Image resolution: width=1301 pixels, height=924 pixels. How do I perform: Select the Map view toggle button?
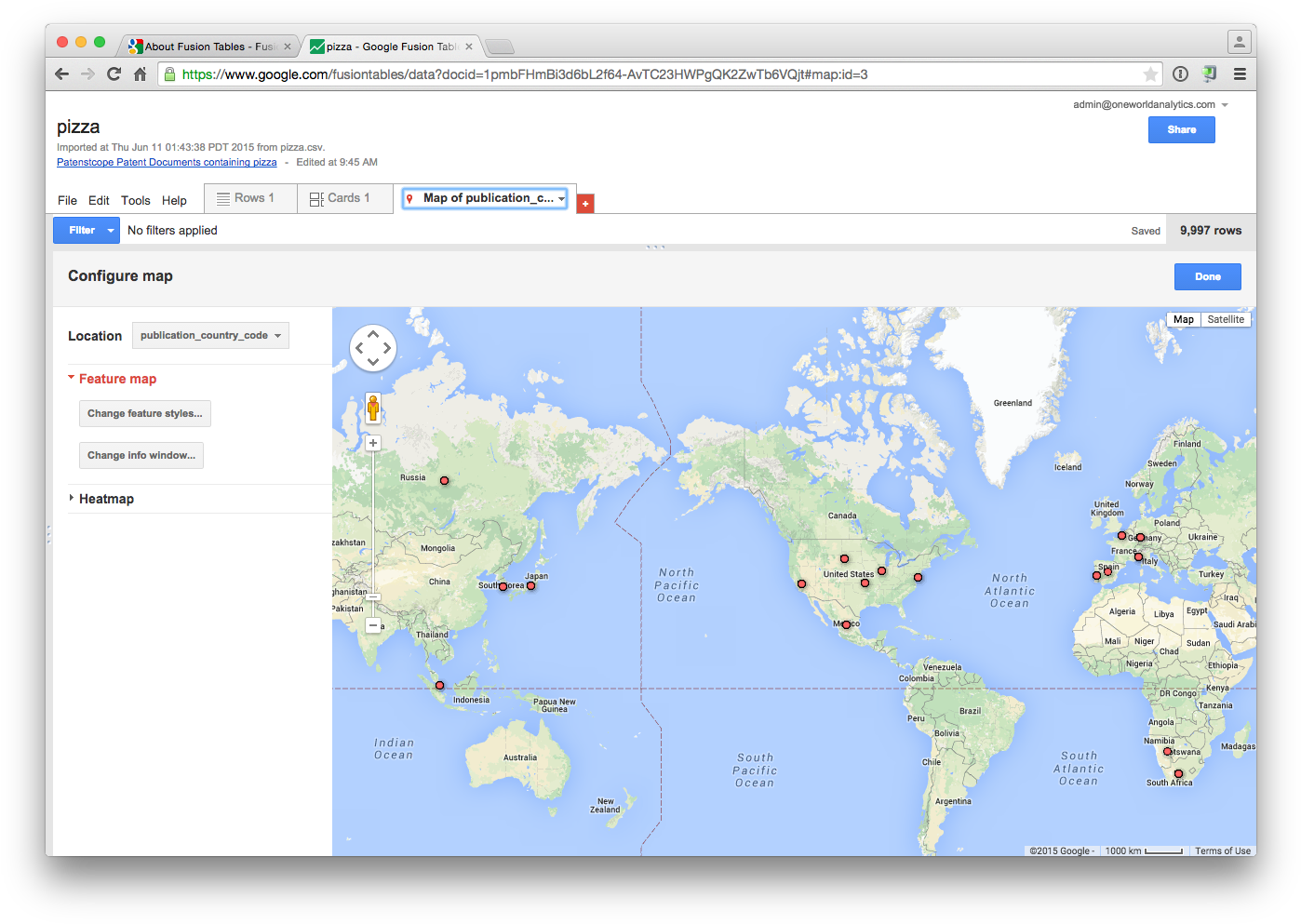(x=1183, y=319)
